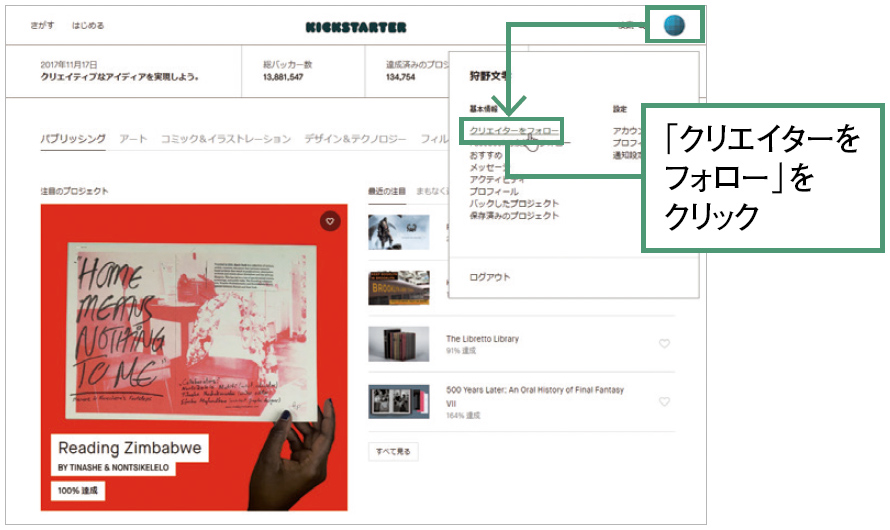Open おすすめ in the account menu

[x=486, y=155]
